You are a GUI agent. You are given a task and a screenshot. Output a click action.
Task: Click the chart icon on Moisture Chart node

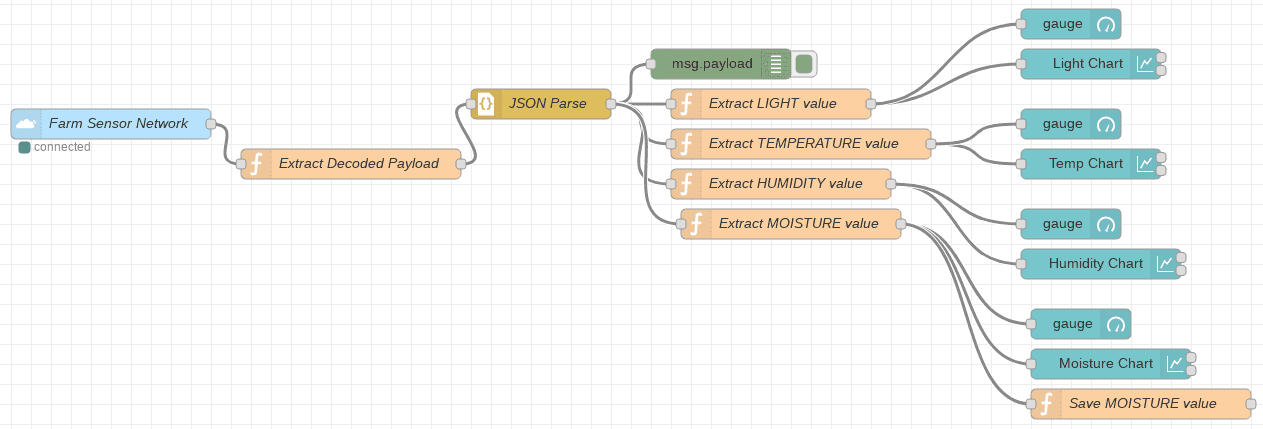(1175, 364)
